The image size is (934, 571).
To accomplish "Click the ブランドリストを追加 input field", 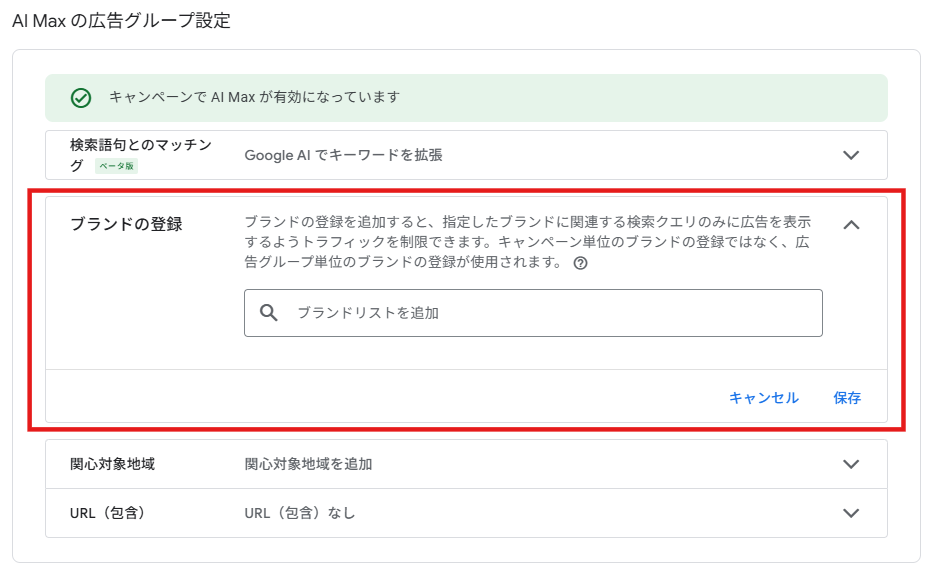I will click(533, 313).
